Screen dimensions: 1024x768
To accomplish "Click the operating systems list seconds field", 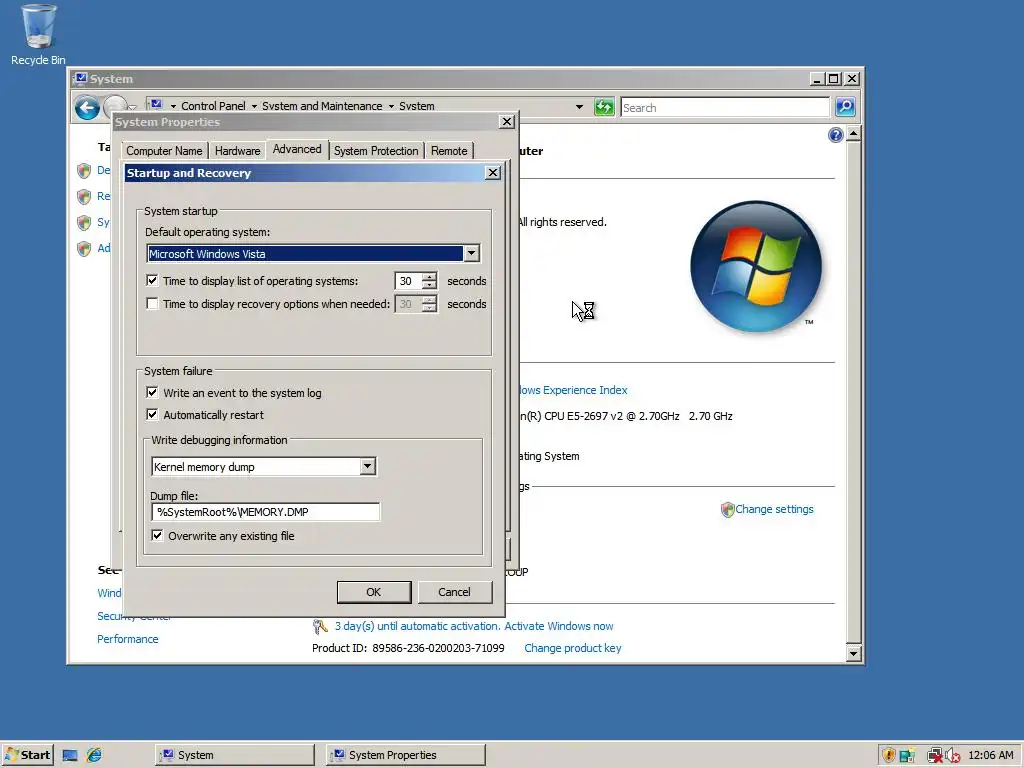I will point(408,281).
